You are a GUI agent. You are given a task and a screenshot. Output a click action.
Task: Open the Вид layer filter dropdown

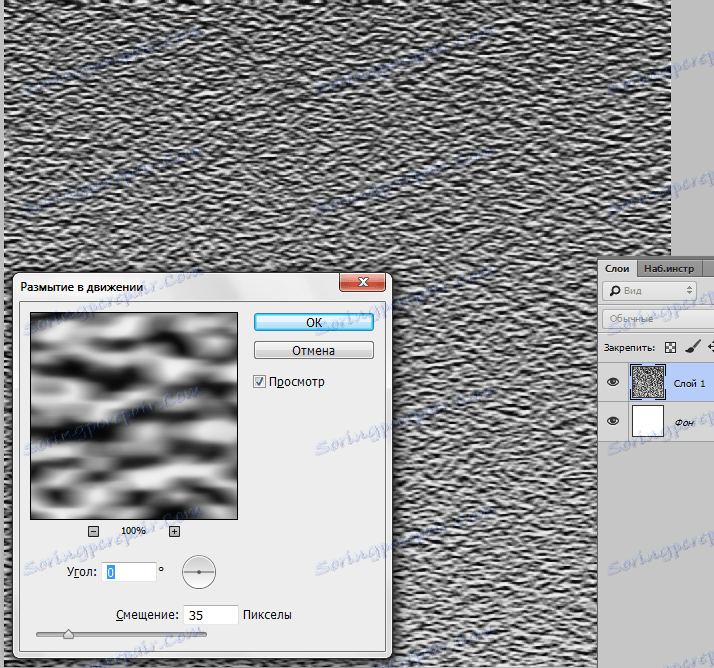[649, 291]
